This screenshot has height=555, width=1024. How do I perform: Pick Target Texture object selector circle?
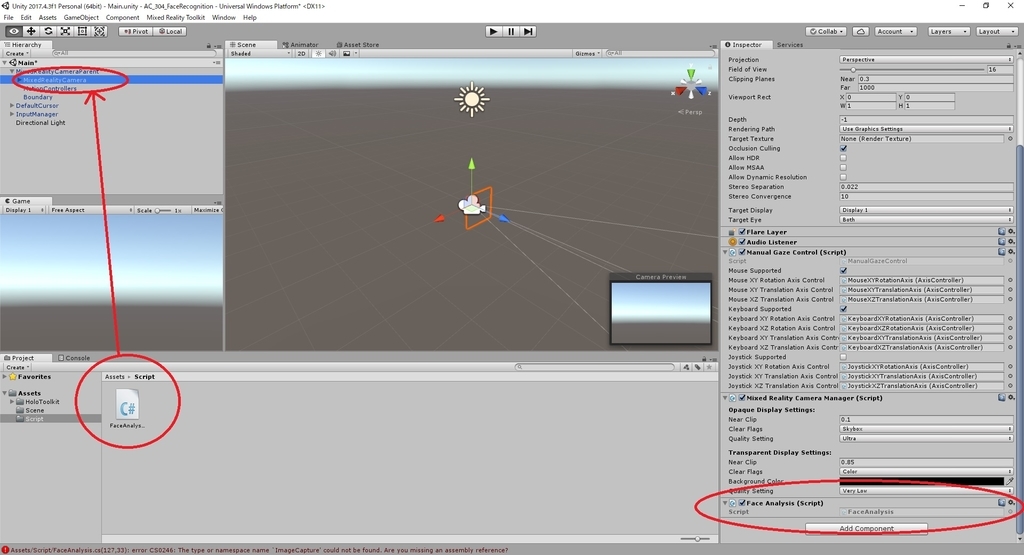[x=1010, y=138]
